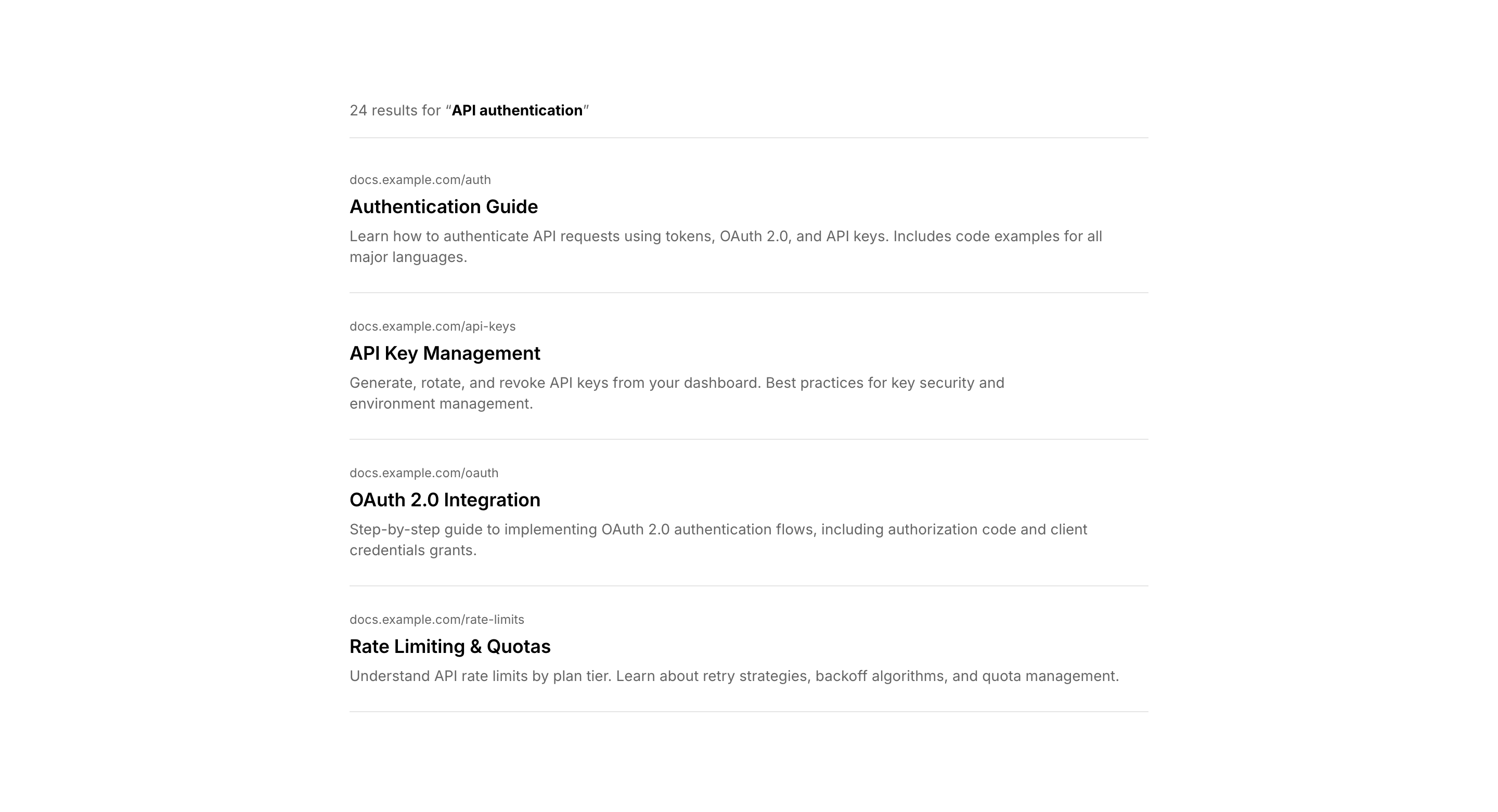Image resolution: width=1498 pixels, height=812 pixels.
Task: Click the "24 results for" count text
Action: [394, 110]
